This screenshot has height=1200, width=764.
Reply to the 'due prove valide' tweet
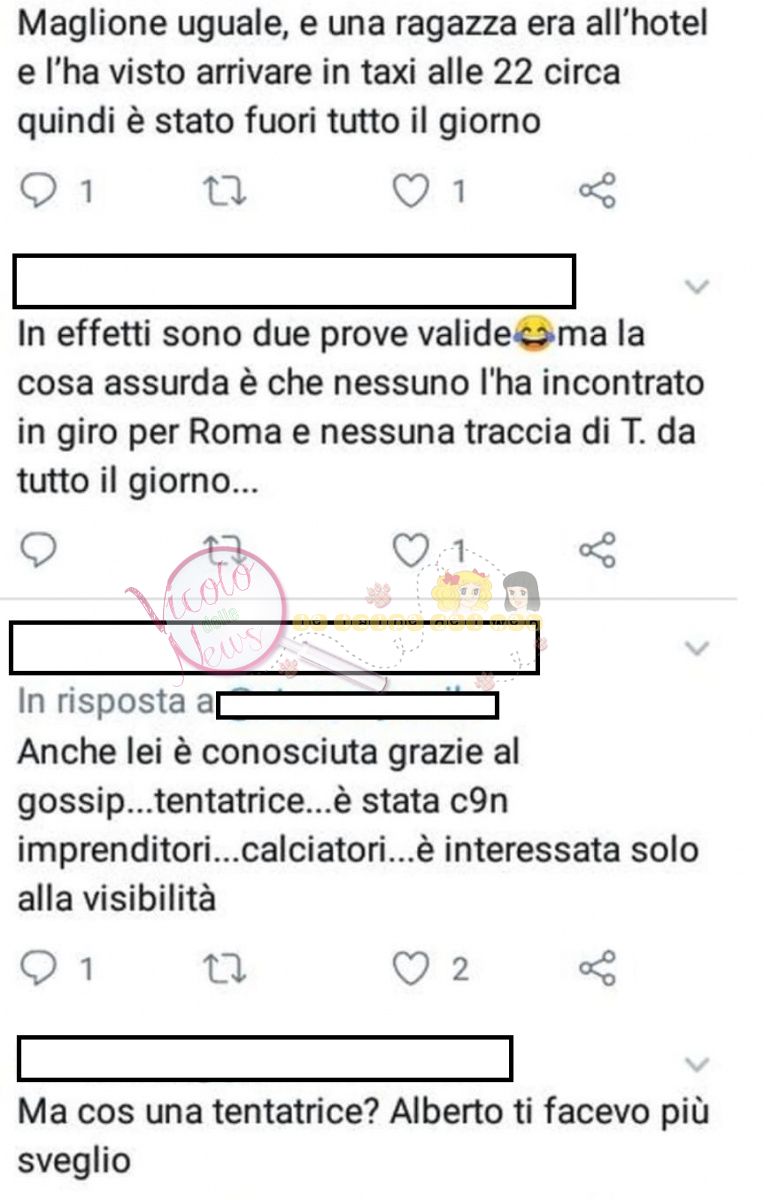coord(39,549)
